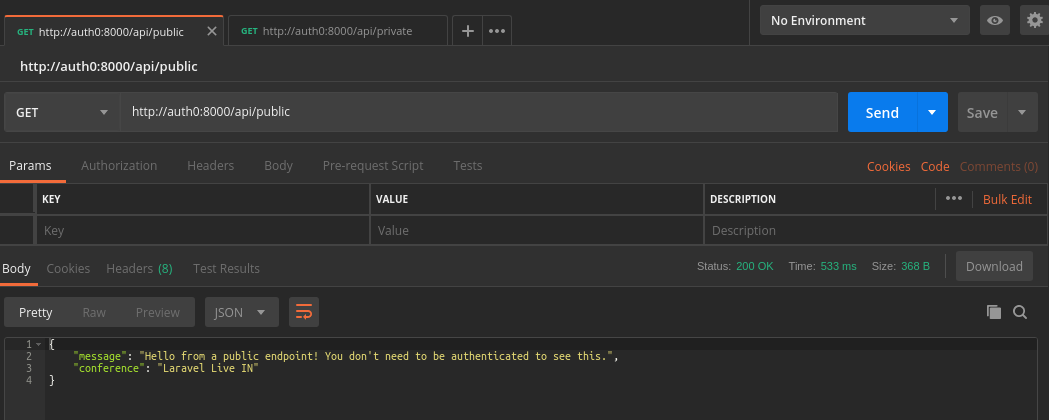
Task: Open the Code snippet link
Action: click(x=935, y=167)
